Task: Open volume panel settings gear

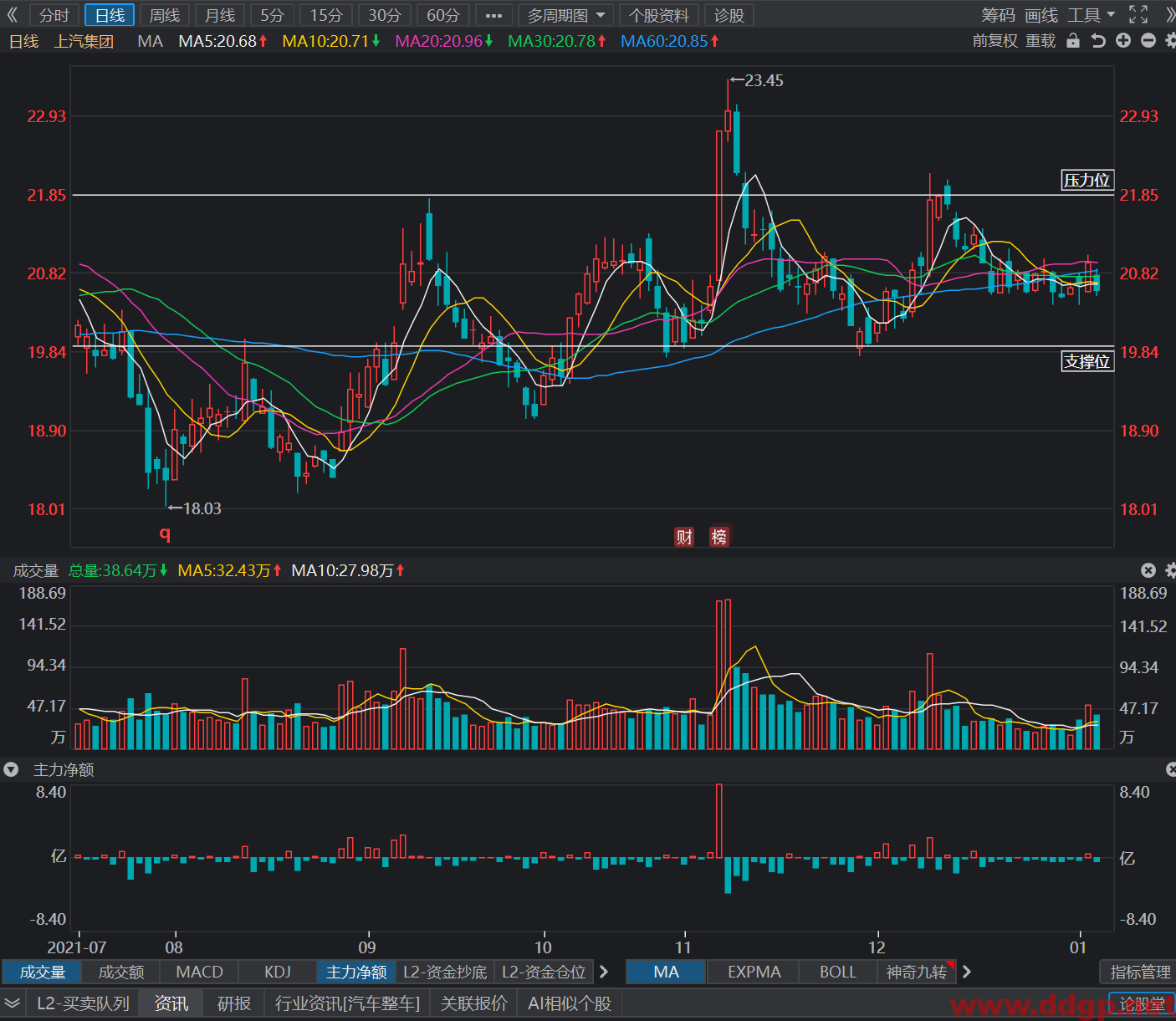Action: [x=1170, y=570]
